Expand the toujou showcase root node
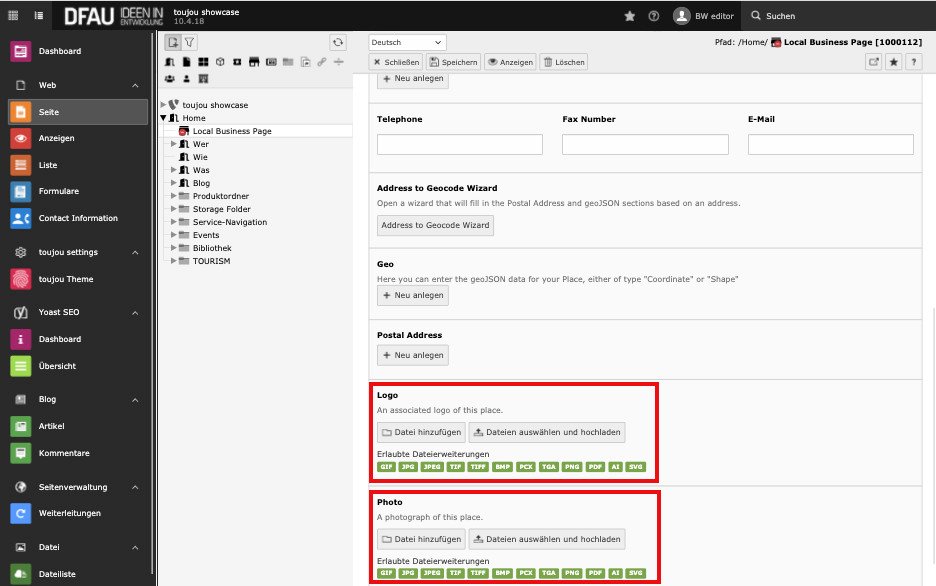Image resolution: width=936 pixels, height=586 pixels. [x=163, y=105]
